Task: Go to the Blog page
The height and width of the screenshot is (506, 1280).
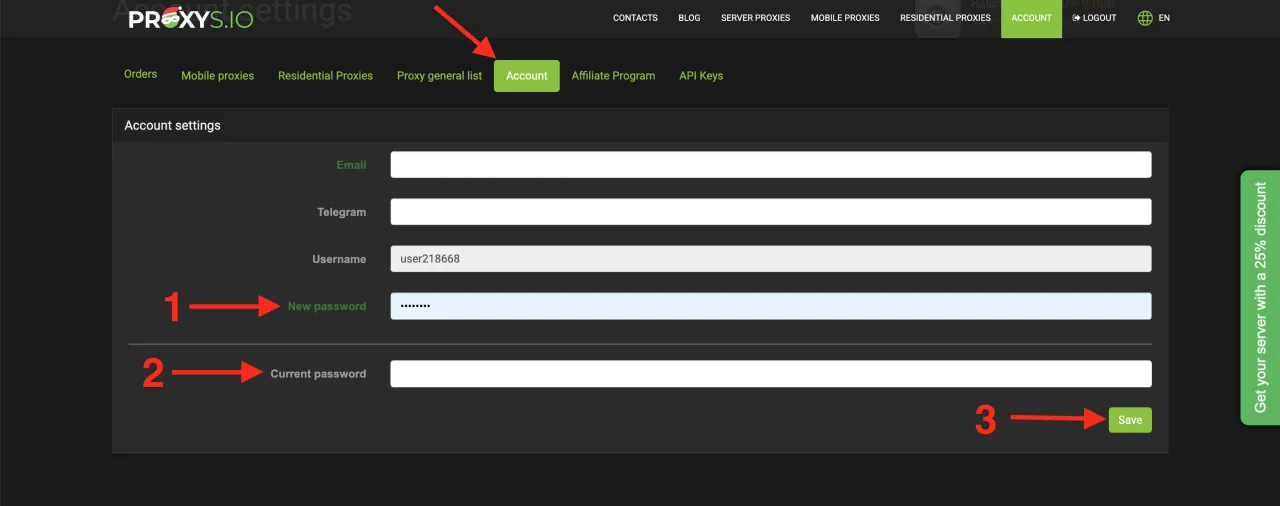Action: click(x=689, y=18)
